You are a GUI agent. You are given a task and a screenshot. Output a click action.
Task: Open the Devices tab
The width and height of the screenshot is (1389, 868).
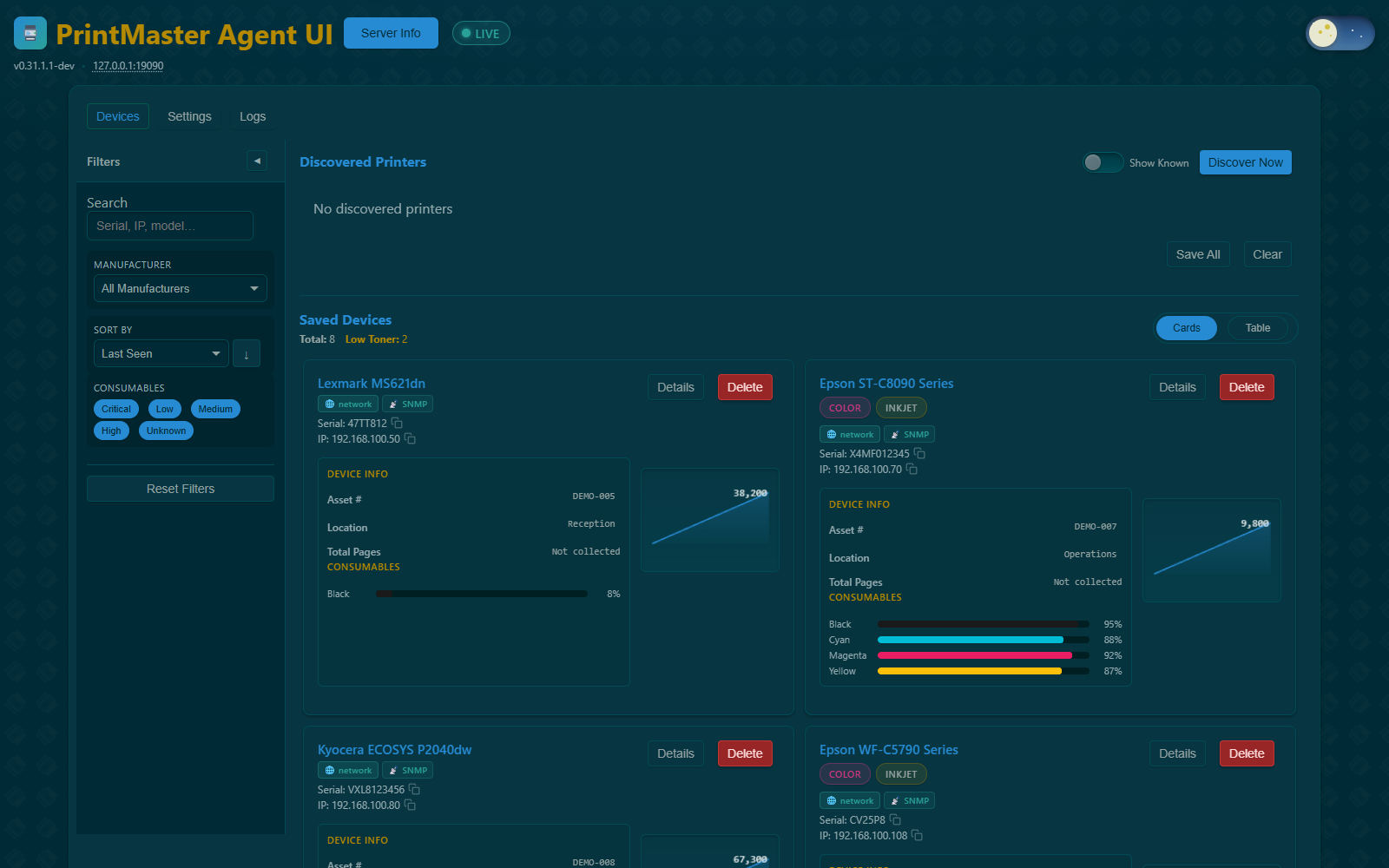point(118,116)
